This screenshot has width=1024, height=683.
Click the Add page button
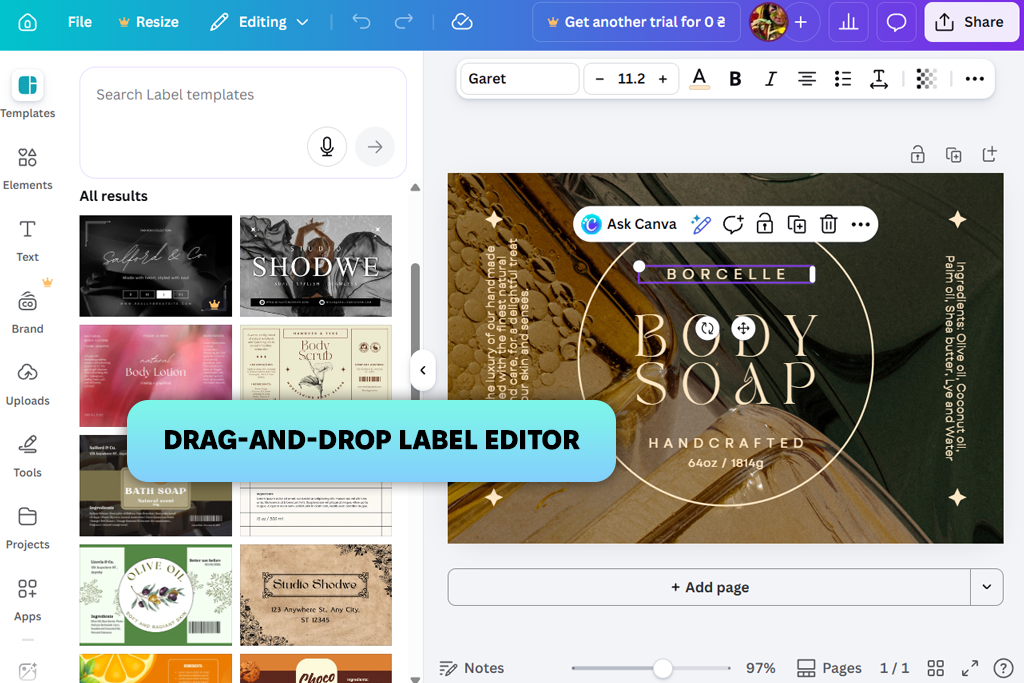[x=709, y=587]
